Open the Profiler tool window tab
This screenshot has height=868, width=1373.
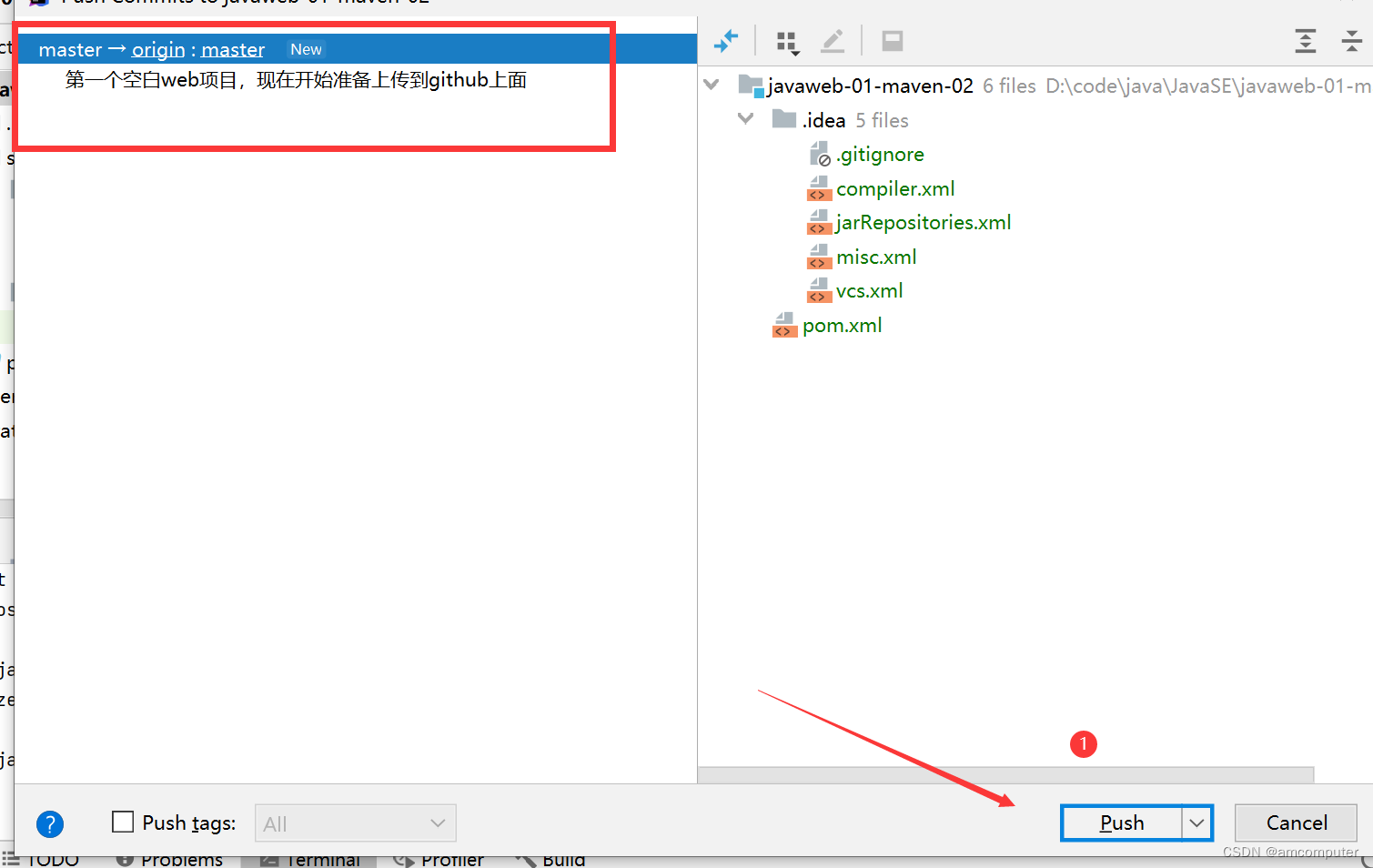tap(439, 860)
